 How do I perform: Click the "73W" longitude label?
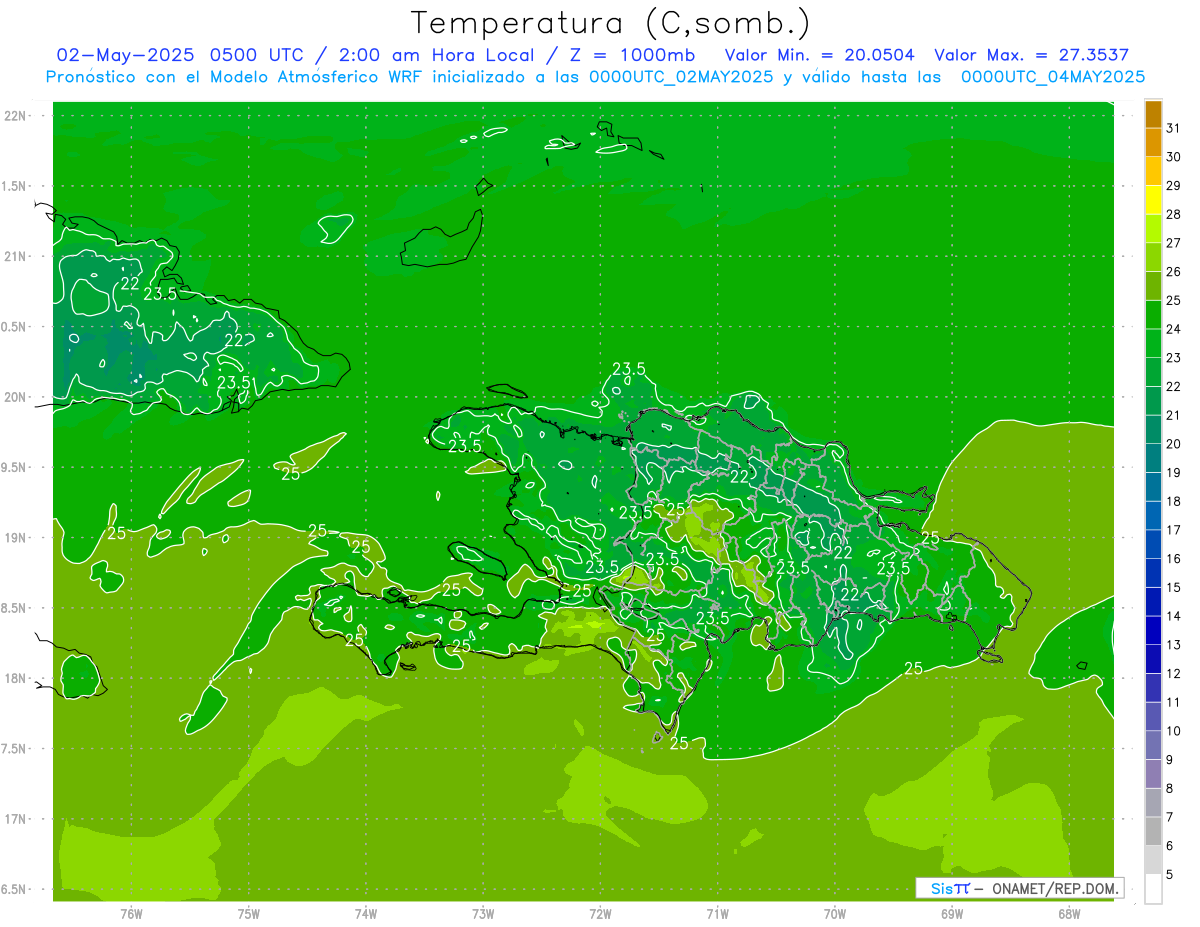click(483, 914)
